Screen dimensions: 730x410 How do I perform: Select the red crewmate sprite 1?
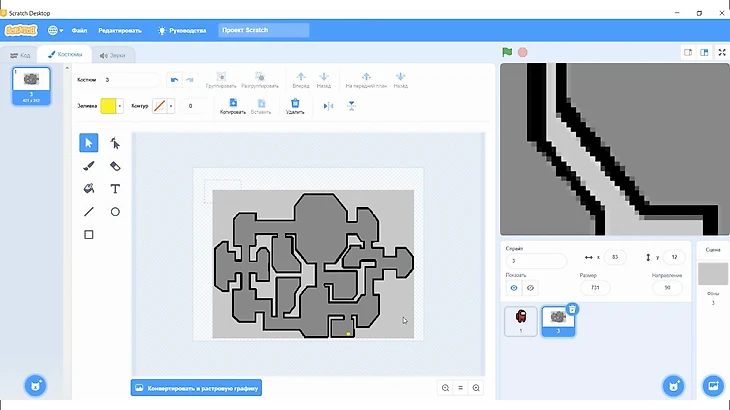click(520, 321)
